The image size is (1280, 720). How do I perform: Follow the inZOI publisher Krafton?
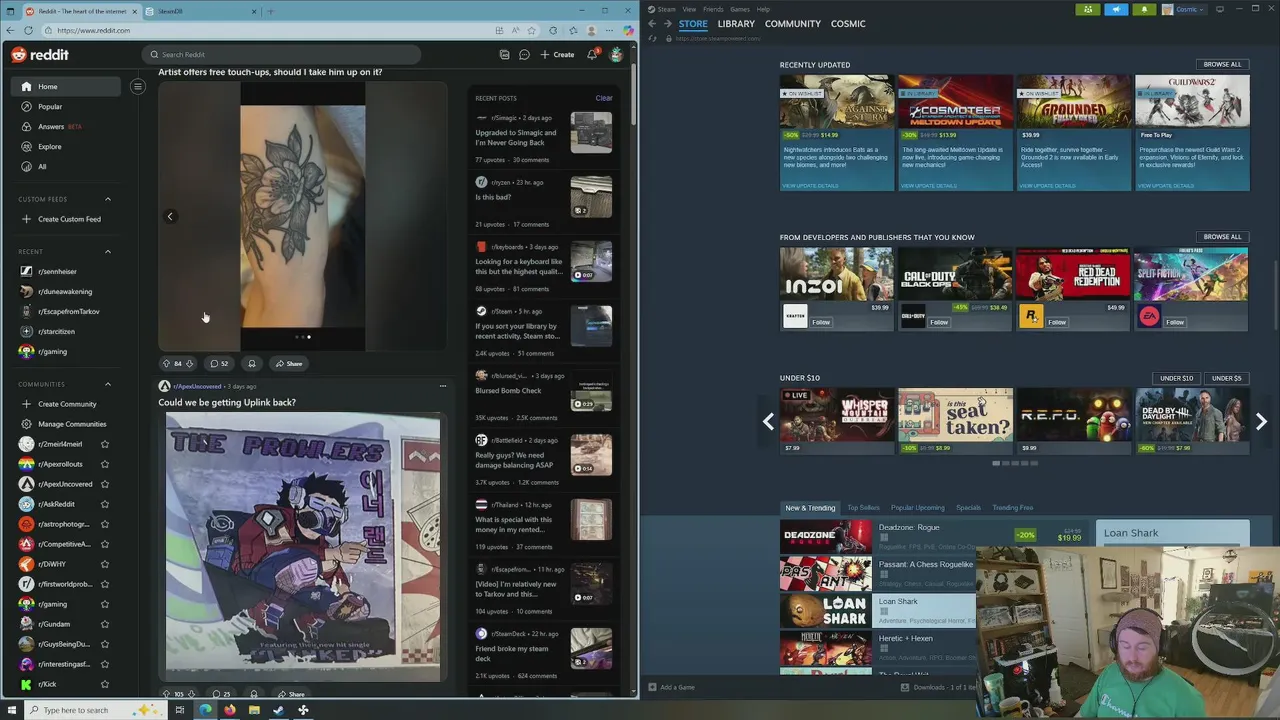[x=821, y=322]
